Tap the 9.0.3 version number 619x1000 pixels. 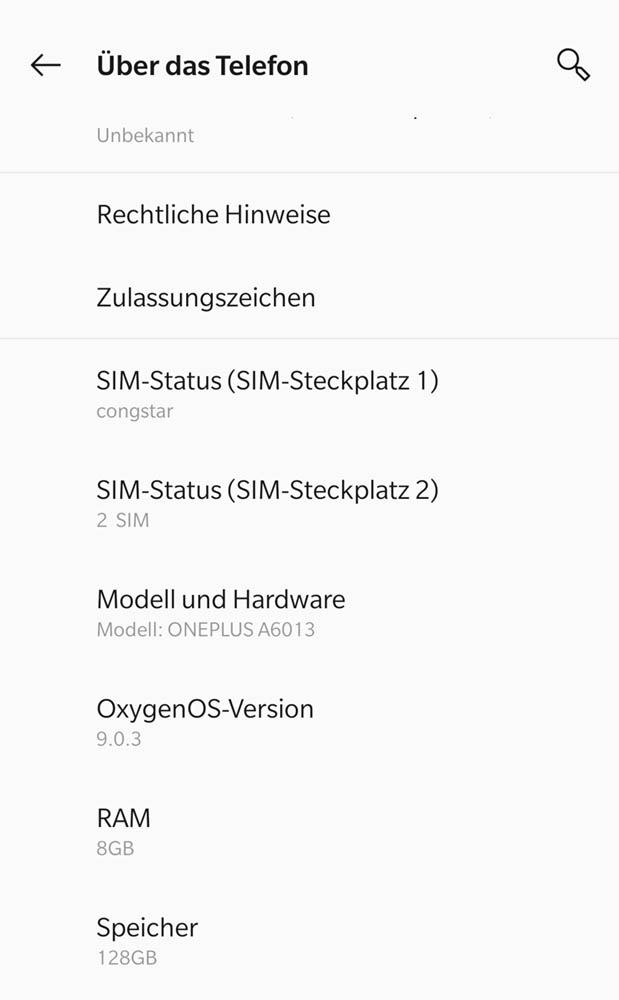pos(118,739)
